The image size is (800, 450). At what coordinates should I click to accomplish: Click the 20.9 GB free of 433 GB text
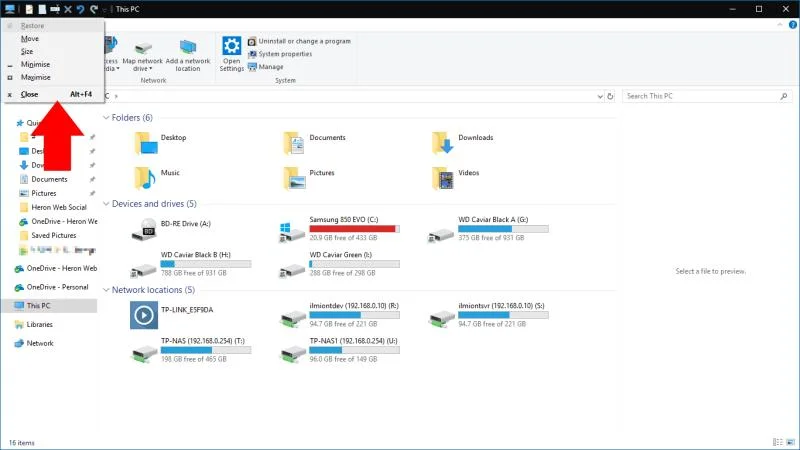(343, 238)
